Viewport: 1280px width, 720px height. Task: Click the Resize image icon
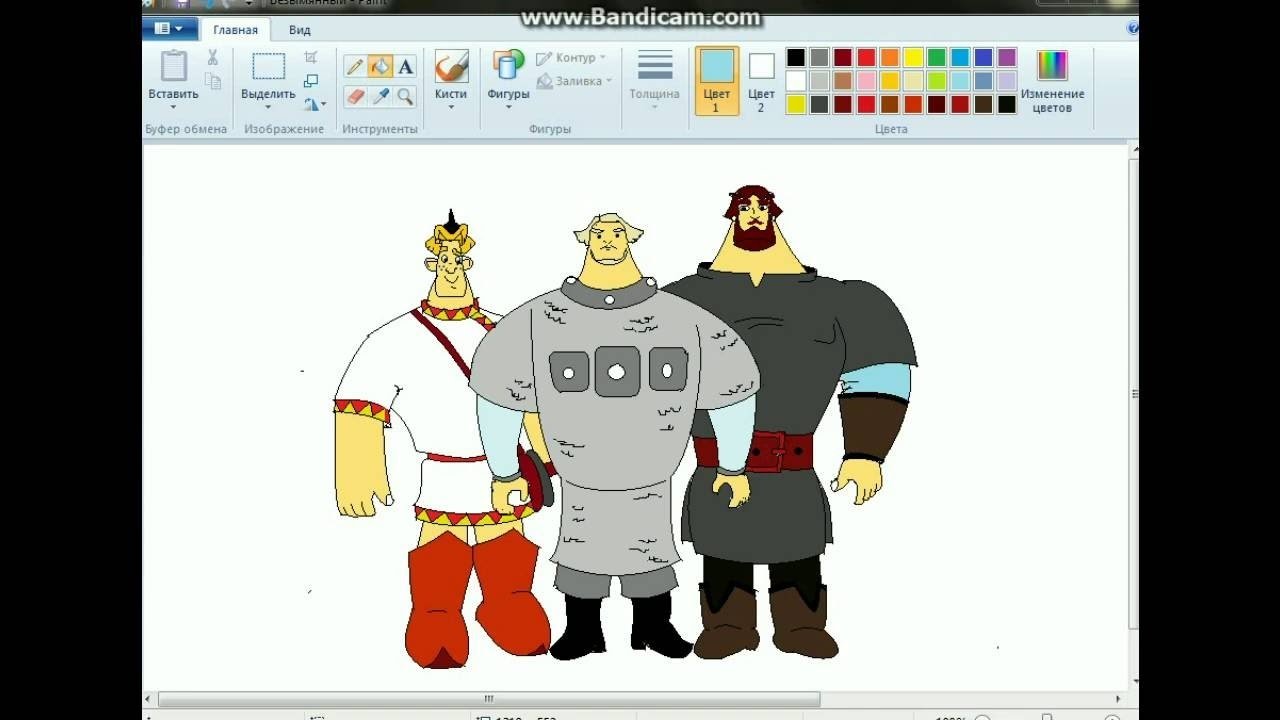pos(311,81)
